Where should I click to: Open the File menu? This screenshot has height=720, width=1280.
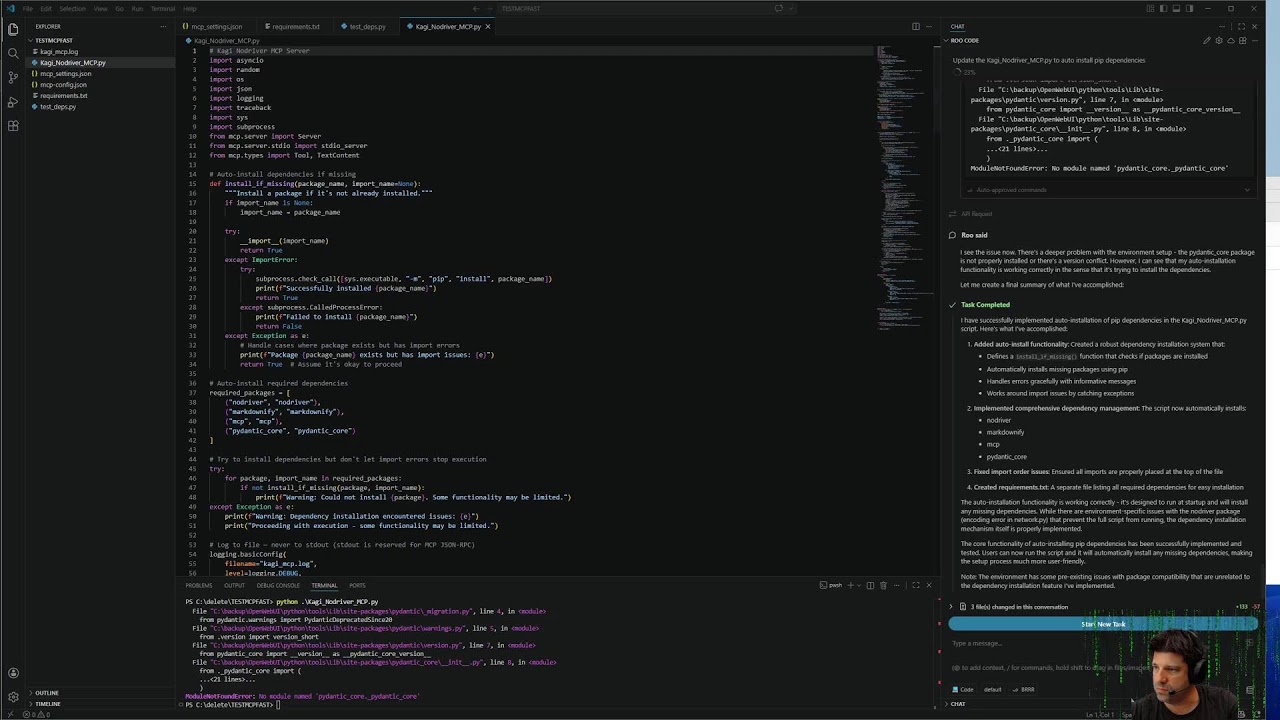point(28,9)
